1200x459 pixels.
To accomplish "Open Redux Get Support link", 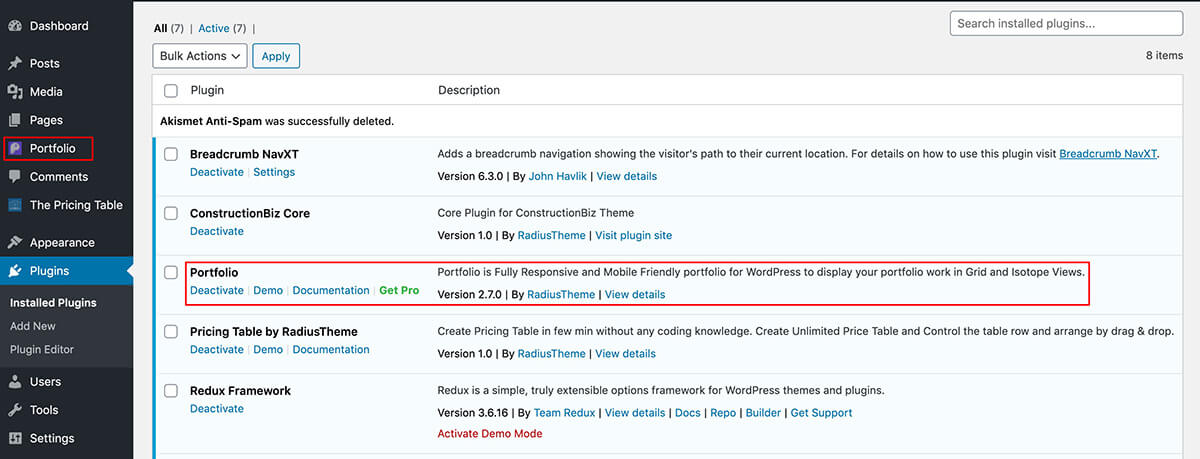I will pyautogui.click(x=821, y=413).
